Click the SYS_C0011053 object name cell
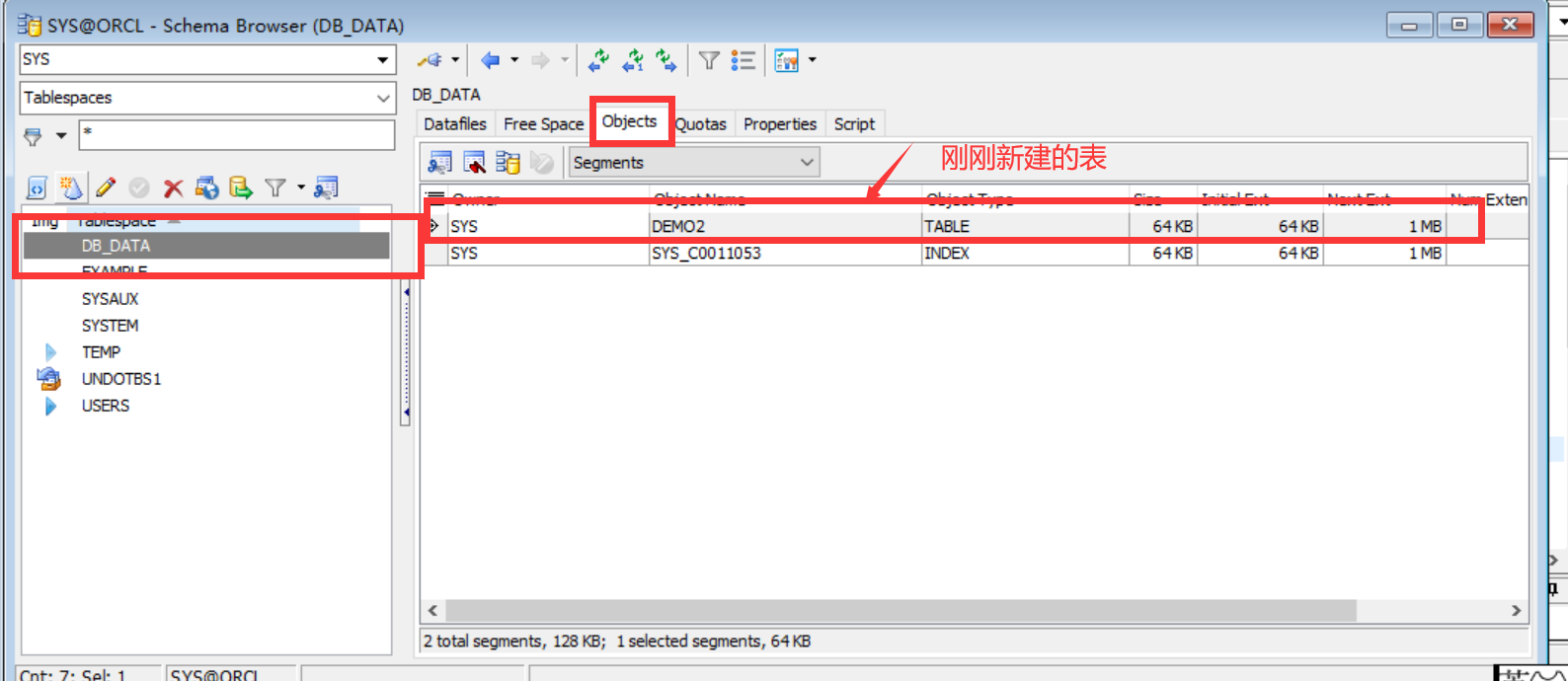The height and width of the screenshot is (681, 1568). click(x=785, y=254)
